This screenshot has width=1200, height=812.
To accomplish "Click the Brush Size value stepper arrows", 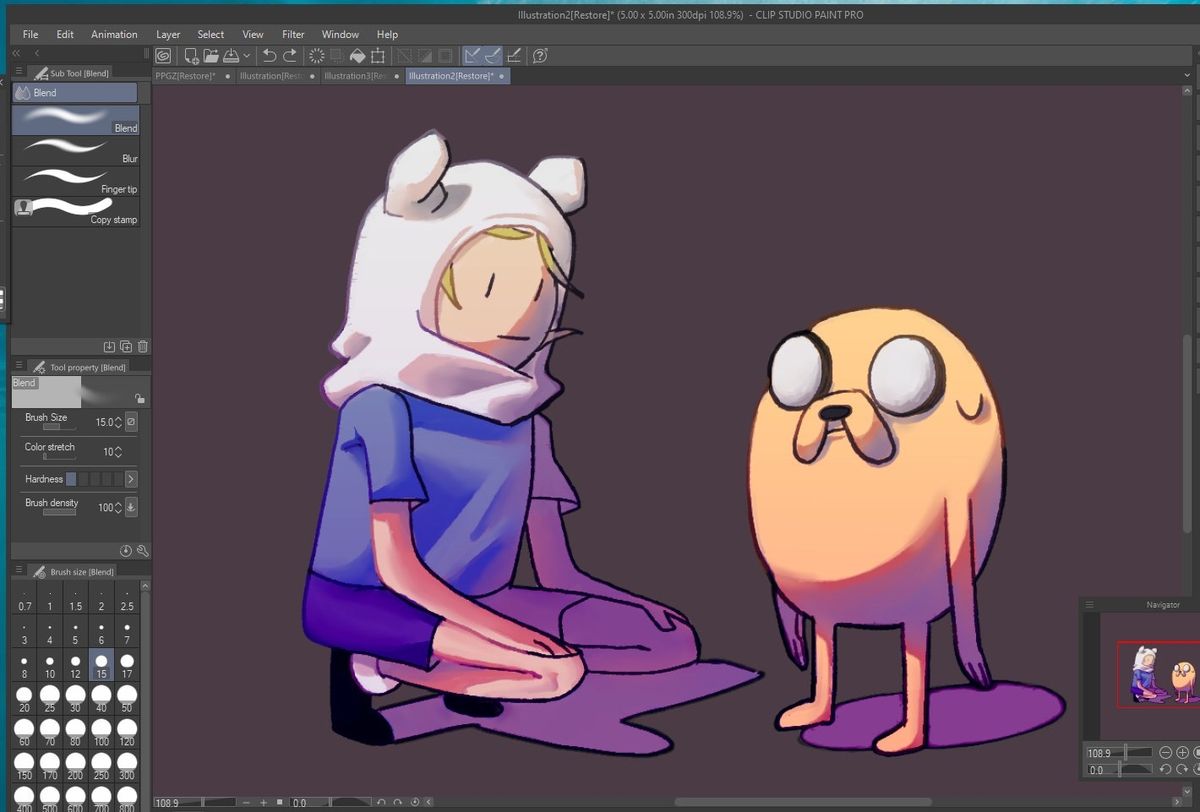I will (x=119, y=423).
